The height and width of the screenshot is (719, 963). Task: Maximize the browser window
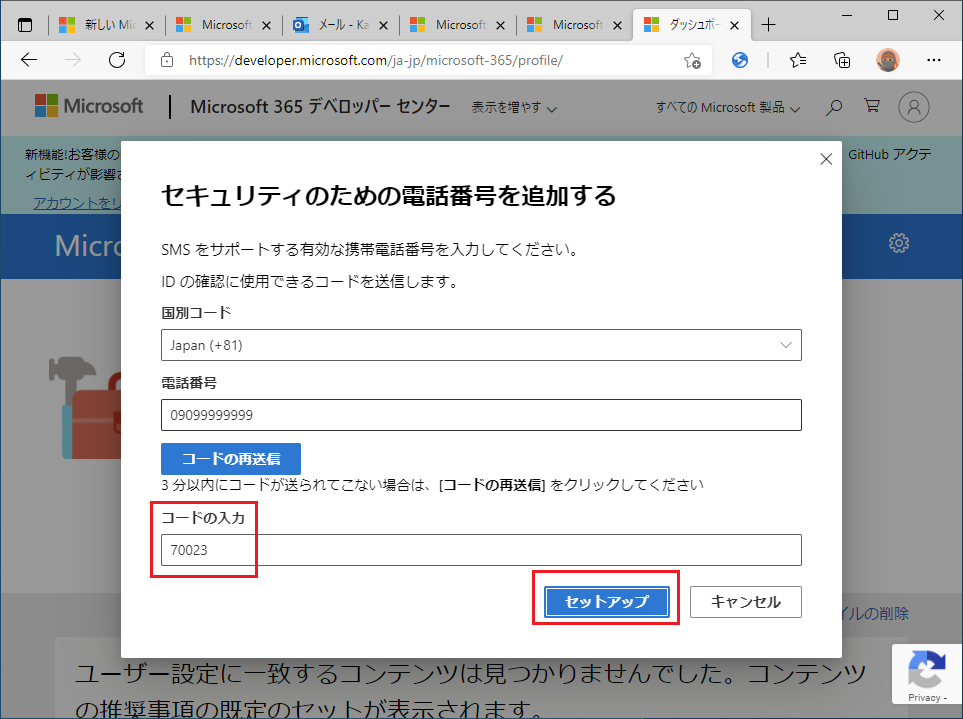(x=893, y=15)
